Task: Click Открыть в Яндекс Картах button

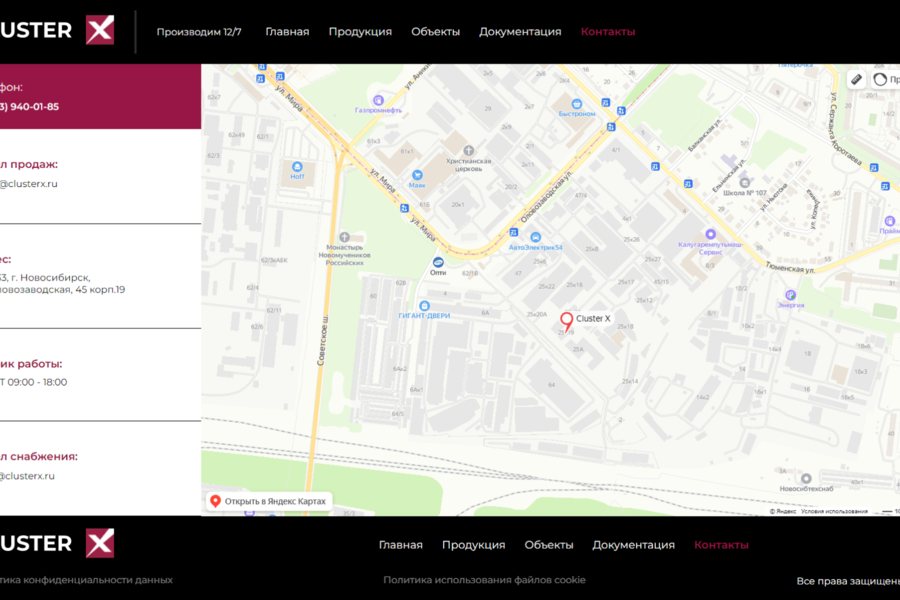Action: coord(269,501)
